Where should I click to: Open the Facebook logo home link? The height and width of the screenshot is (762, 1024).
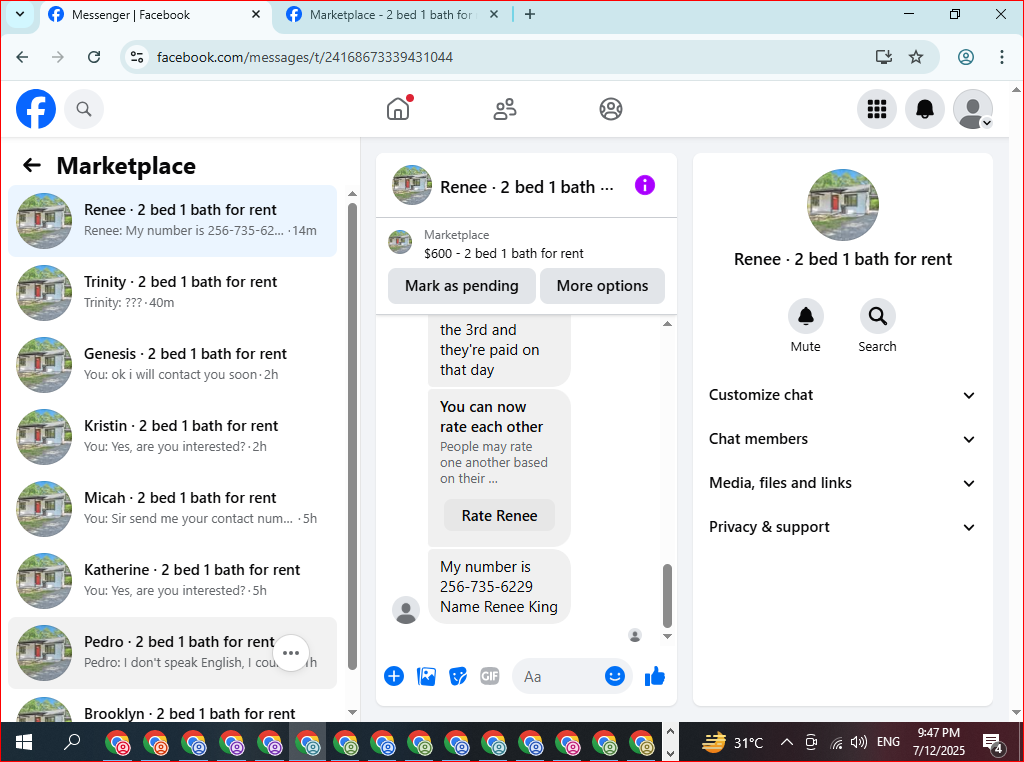pos(36,109)
